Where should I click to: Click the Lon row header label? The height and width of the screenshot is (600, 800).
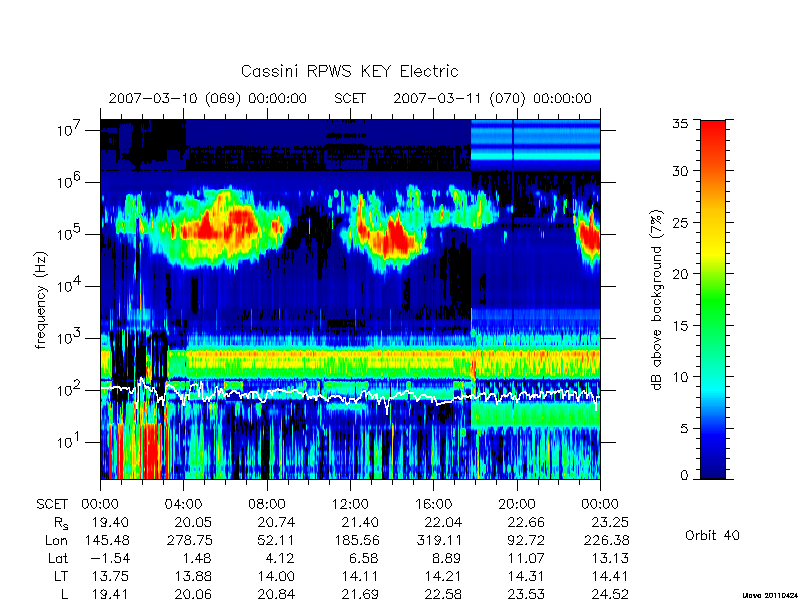tap(56, 540)
